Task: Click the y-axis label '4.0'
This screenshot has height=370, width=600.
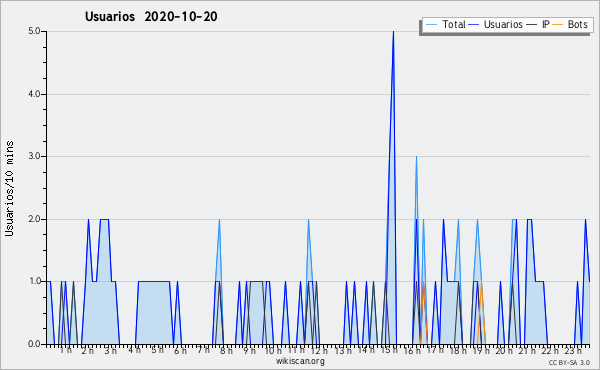Action: pyautogui.click(x=34, y=94)
